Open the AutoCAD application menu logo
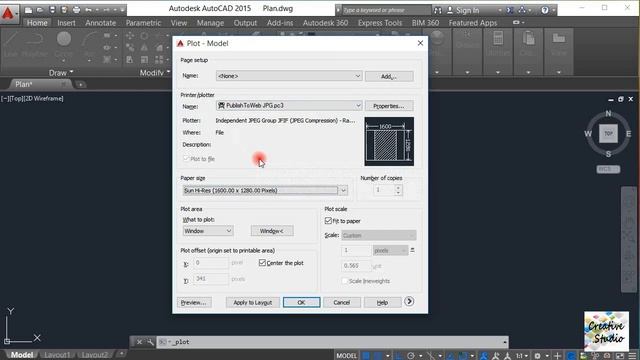The image size is (640, 360). [x=8, y=13]
